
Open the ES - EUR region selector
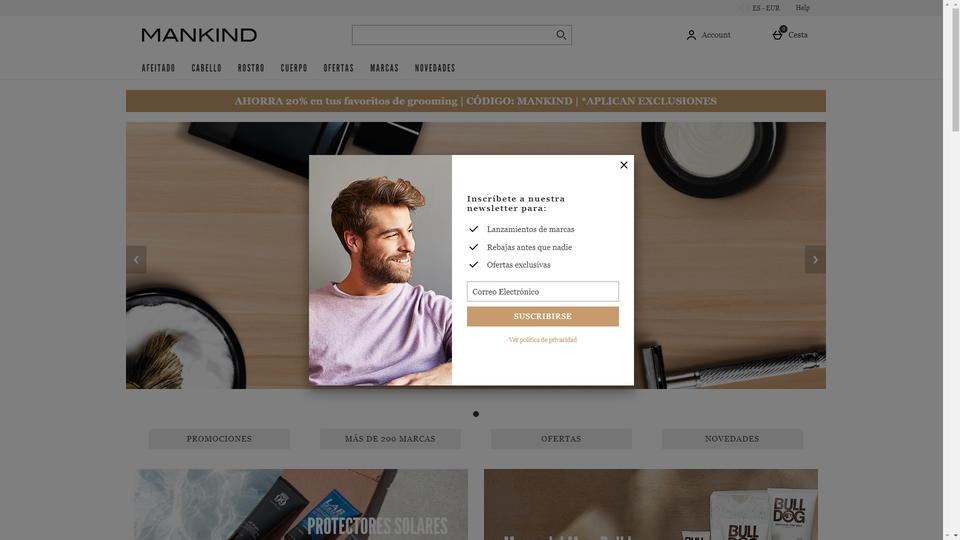pyautogui.click(x=765, y=8)
